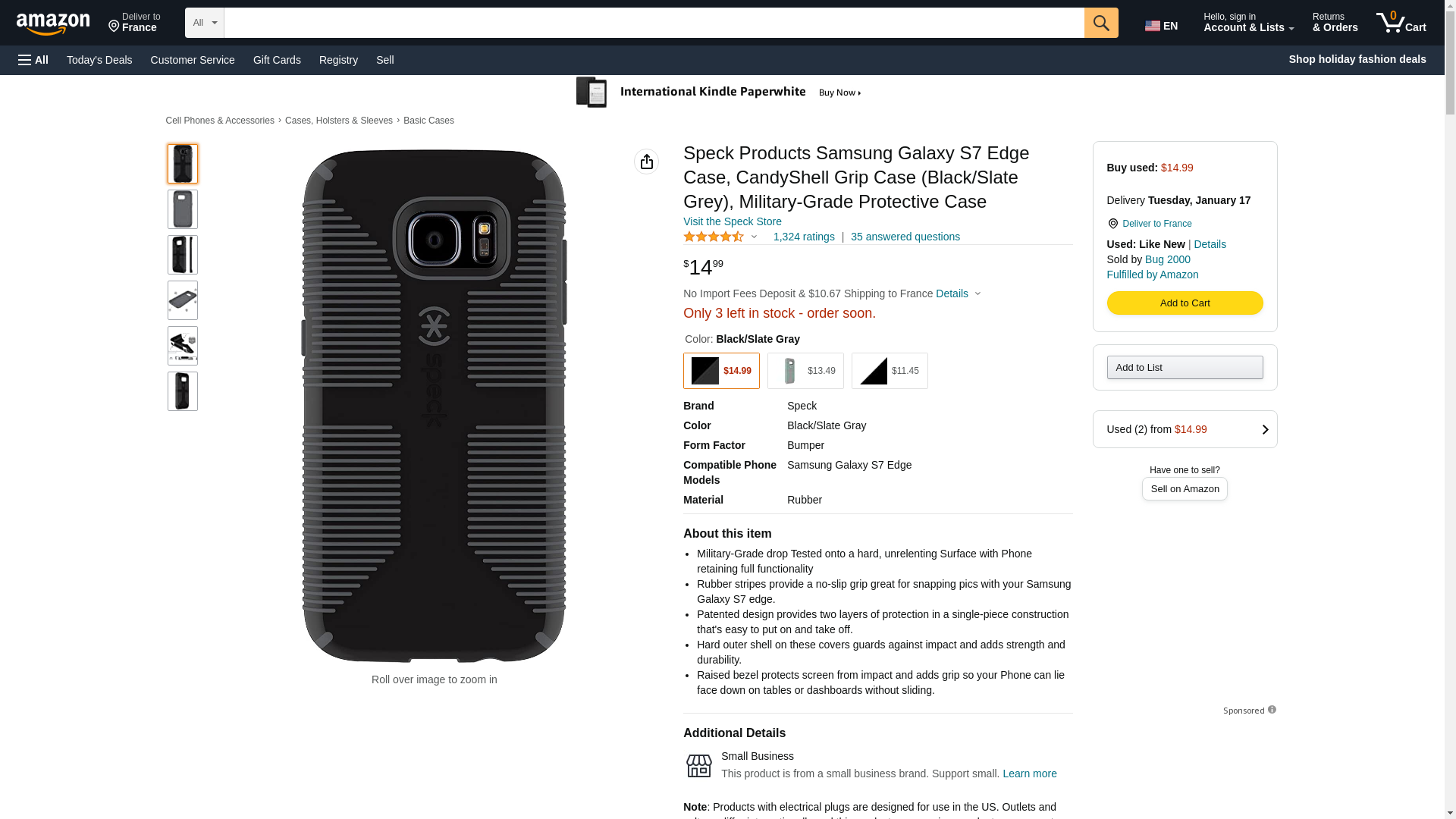Click the Amazon logo
Image resolution: width=1456 pixels, height=819 pixels.
(53, 24)
